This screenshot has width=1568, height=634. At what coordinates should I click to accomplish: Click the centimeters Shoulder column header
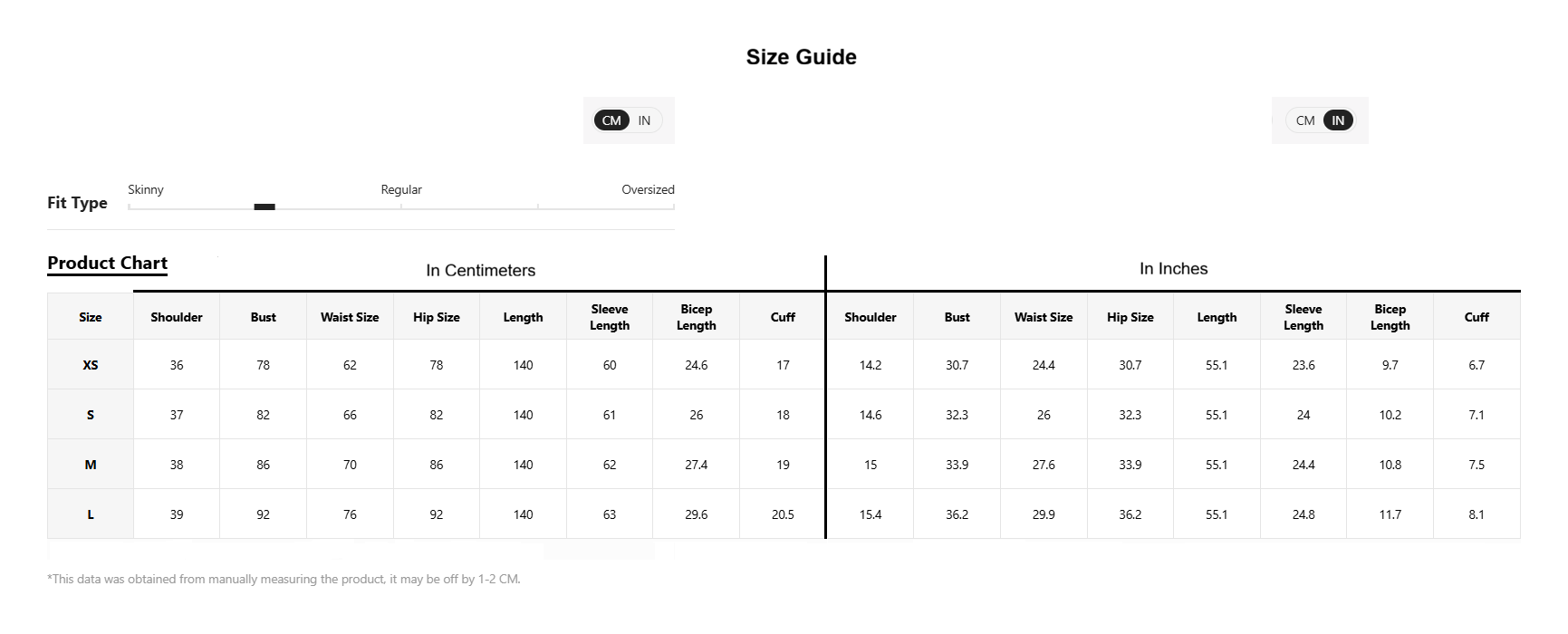[177, 317]
